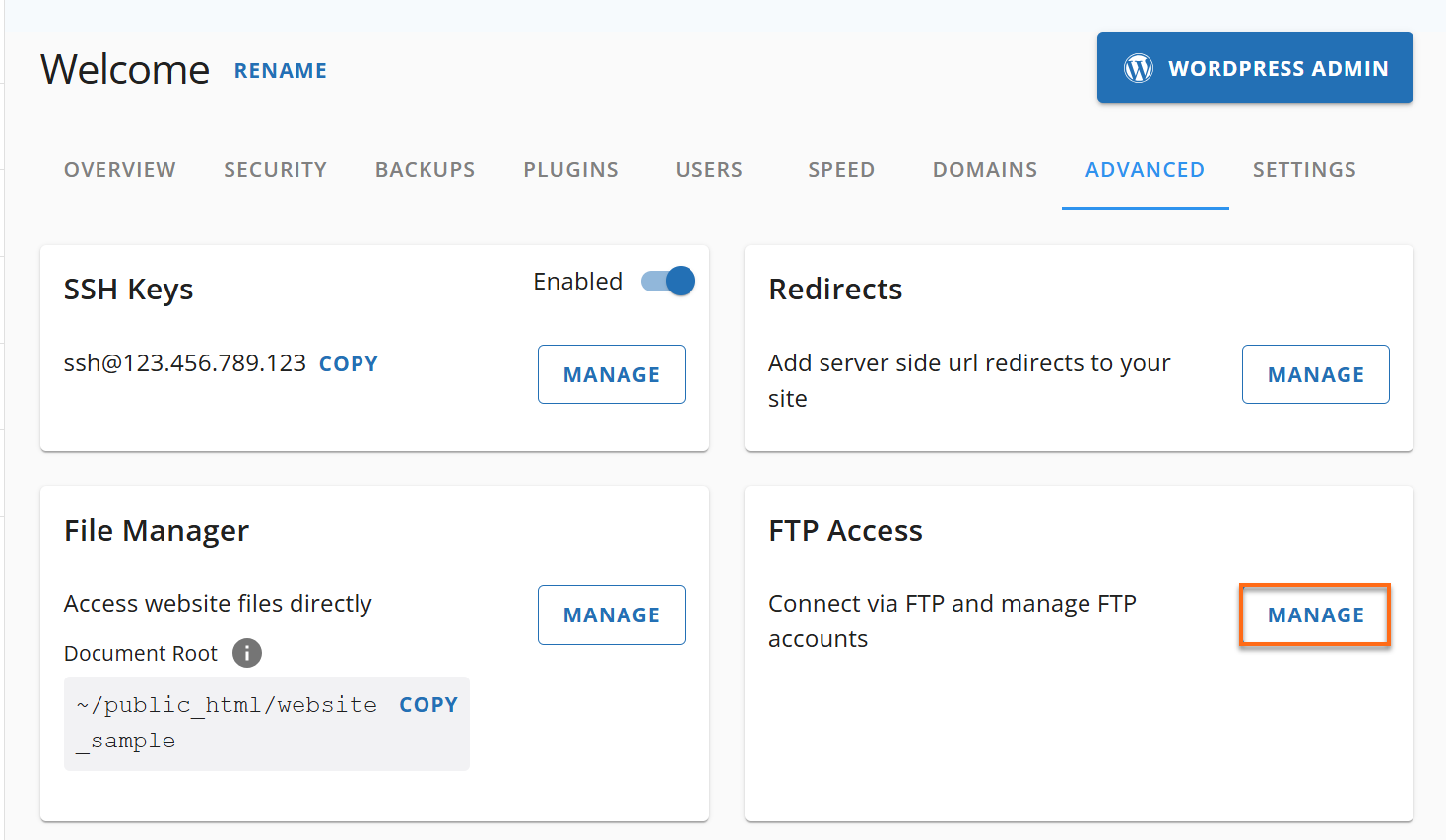The image size is (1446, 840).
Task: Click the SSH Keys heading
Action: point(128,290)
